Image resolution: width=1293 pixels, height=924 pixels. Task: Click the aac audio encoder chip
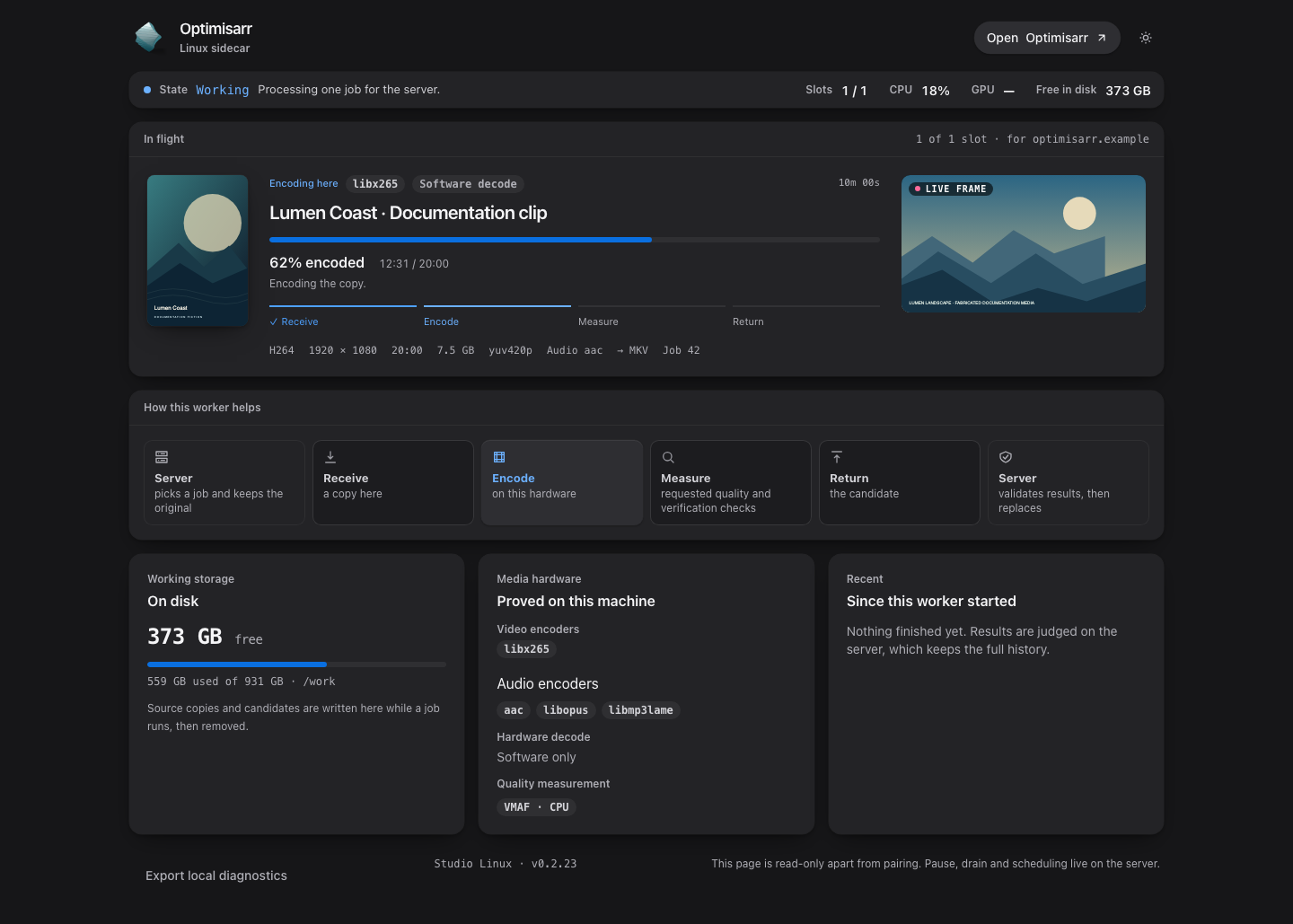click(514, 710)
